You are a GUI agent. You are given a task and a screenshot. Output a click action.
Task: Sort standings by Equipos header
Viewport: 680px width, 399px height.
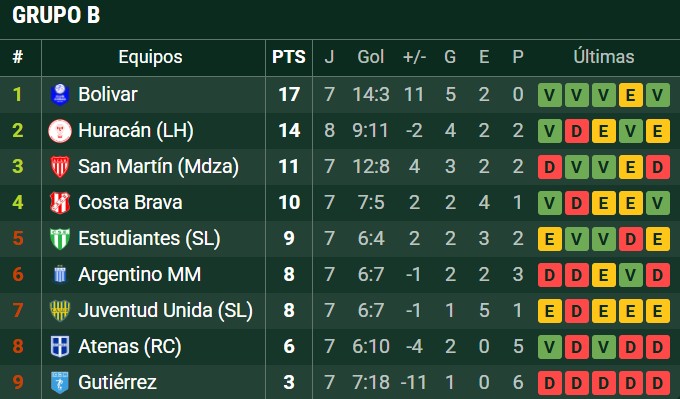coord(150,57)
